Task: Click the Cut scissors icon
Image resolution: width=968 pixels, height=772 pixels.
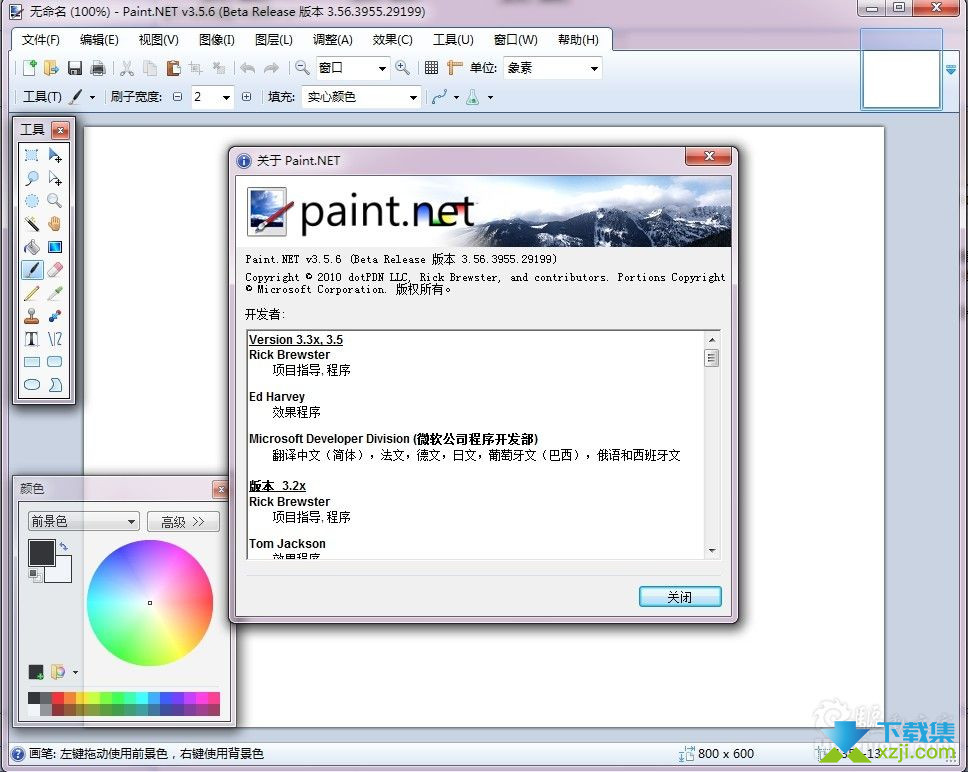Action: (127, 68)
